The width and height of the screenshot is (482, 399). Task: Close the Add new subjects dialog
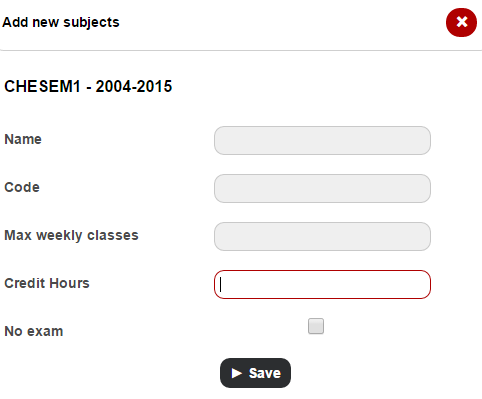pyautogui.click(x=461, y=22)
